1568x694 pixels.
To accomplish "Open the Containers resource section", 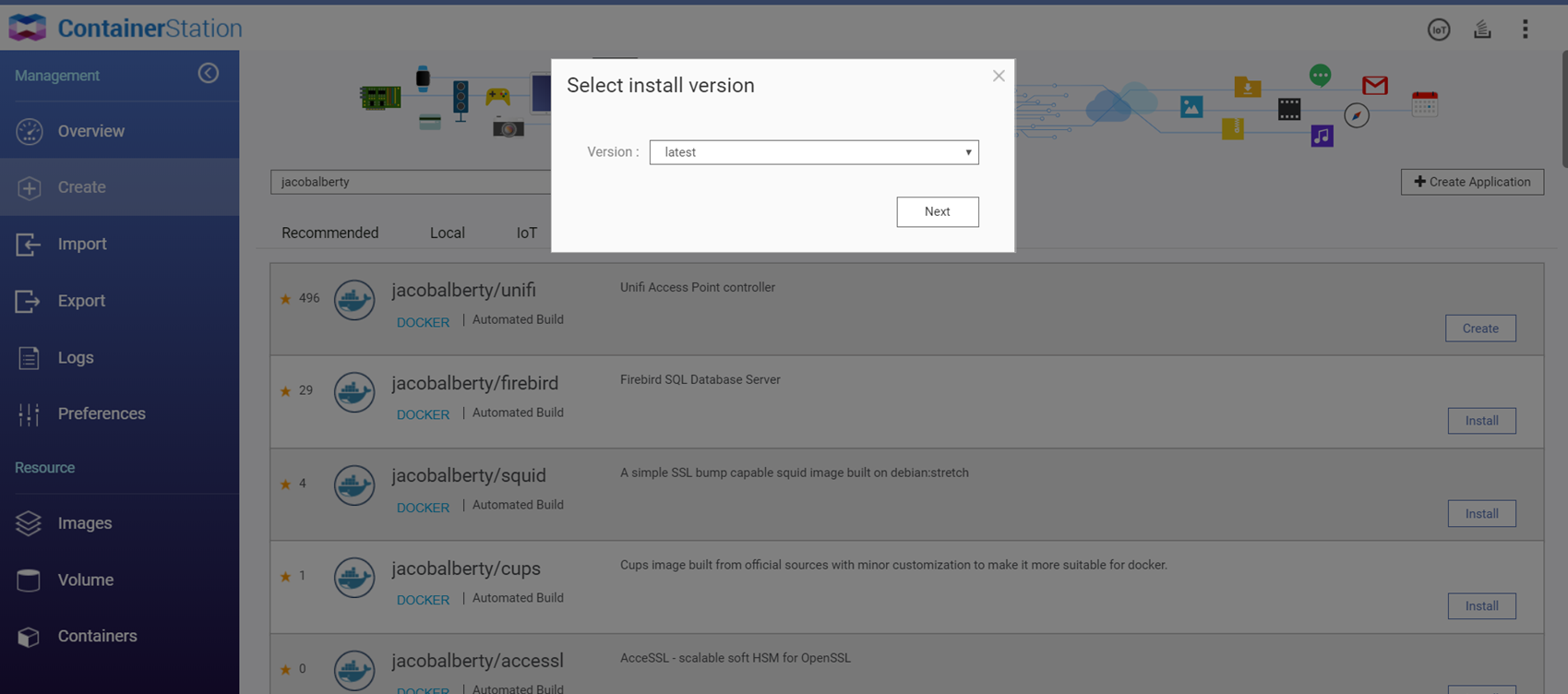I will (97, 636).
